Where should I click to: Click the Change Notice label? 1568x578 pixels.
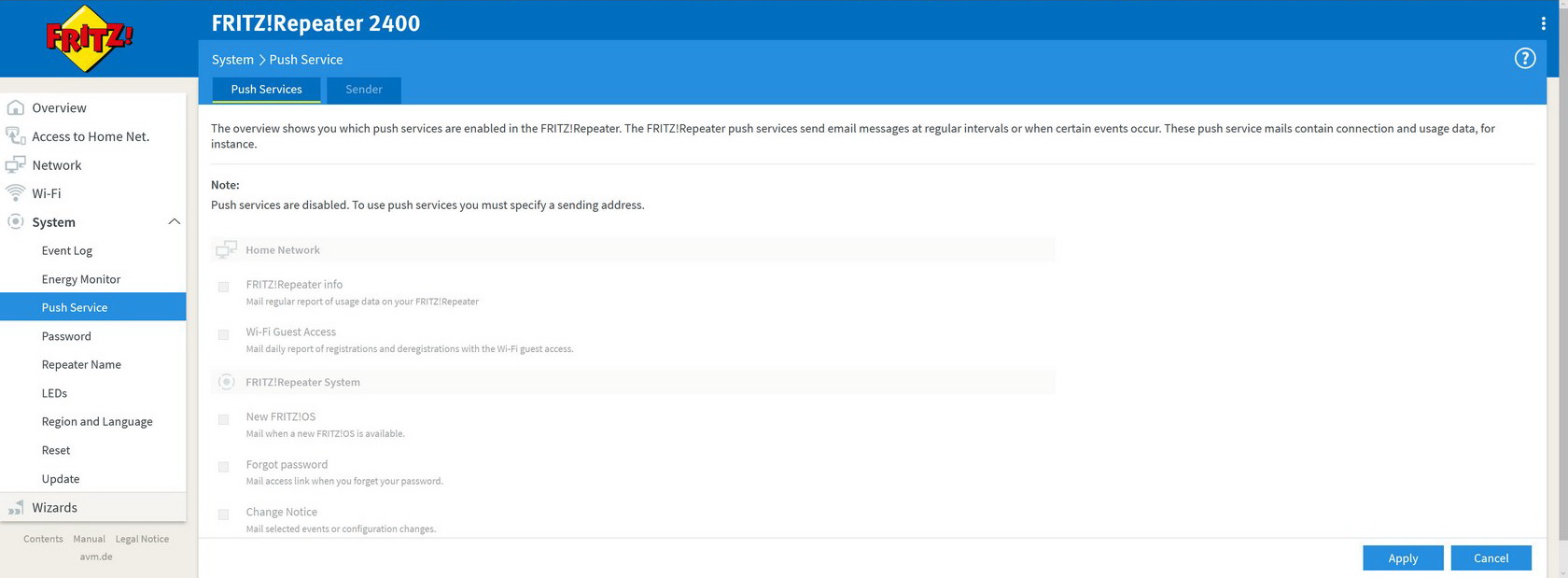(281, 512)
